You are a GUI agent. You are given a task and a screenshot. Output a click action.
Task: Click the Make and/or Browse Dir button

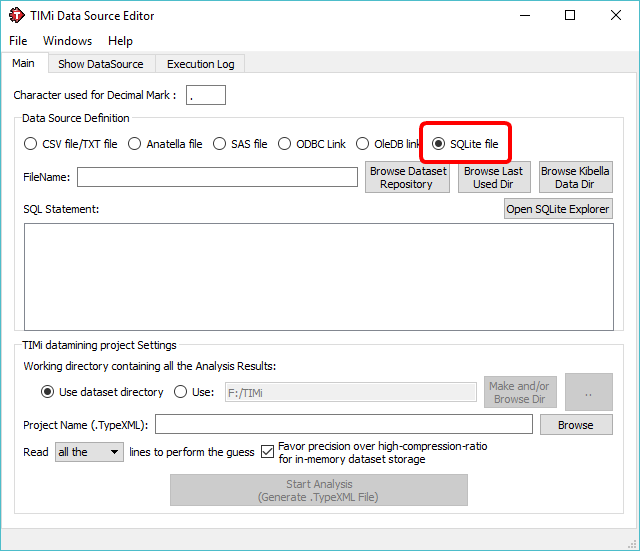point(520,392)
